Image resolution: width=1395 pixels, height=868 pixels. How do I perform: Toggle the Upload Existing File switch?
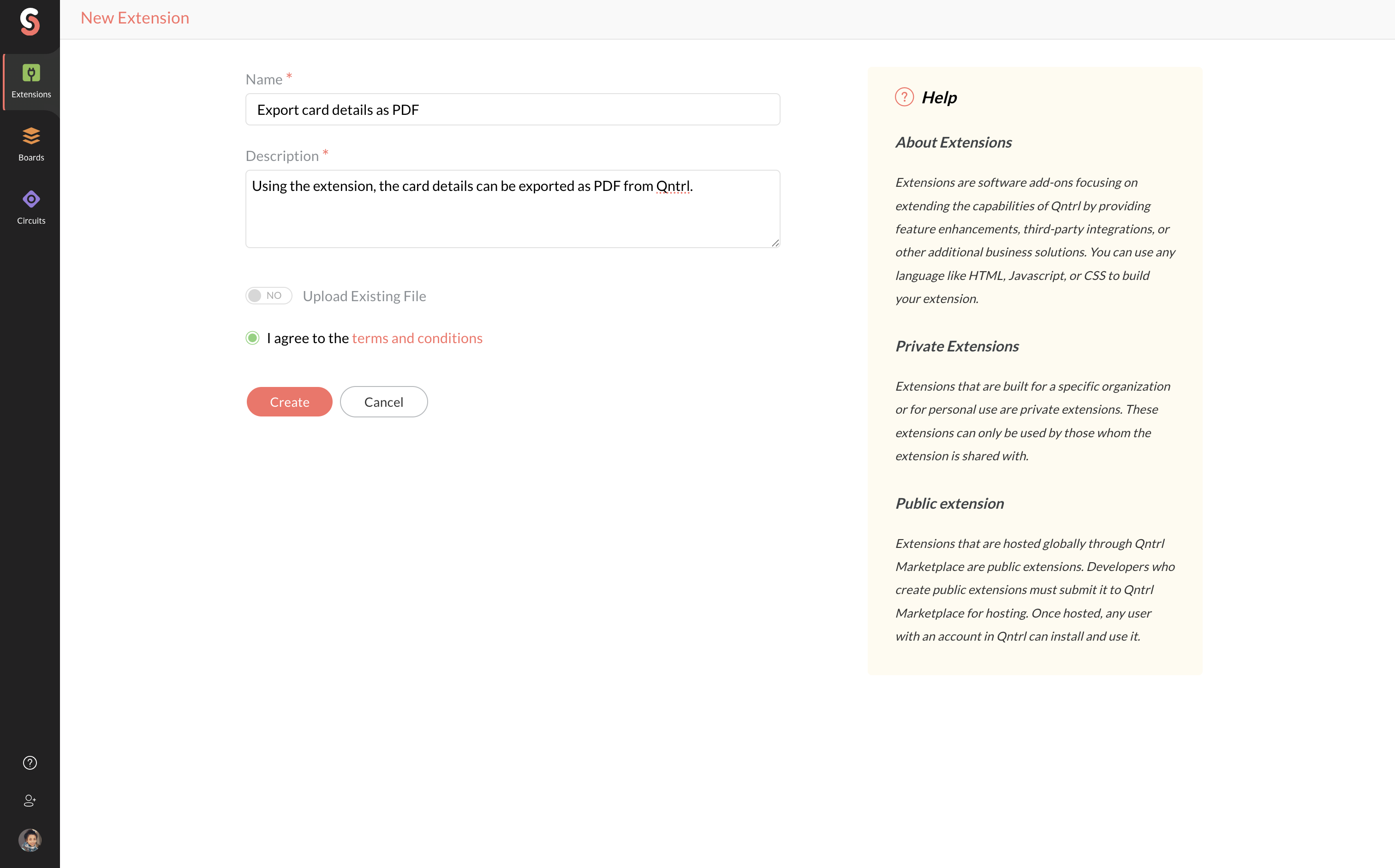[x=268, y=296]
